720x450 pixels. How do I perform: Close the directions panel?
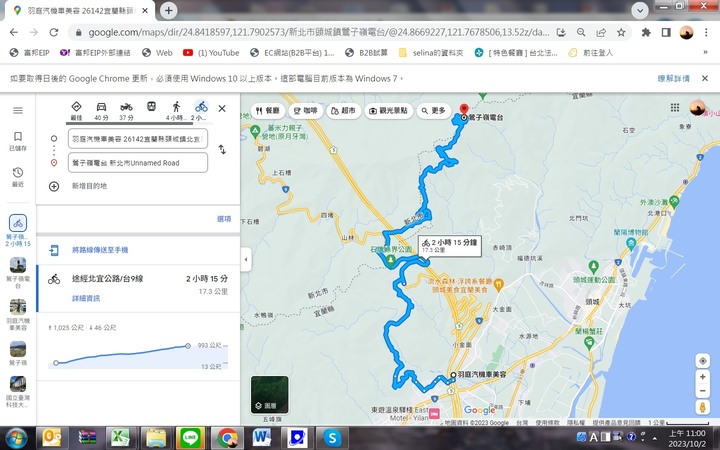click(x=222, y=109)
